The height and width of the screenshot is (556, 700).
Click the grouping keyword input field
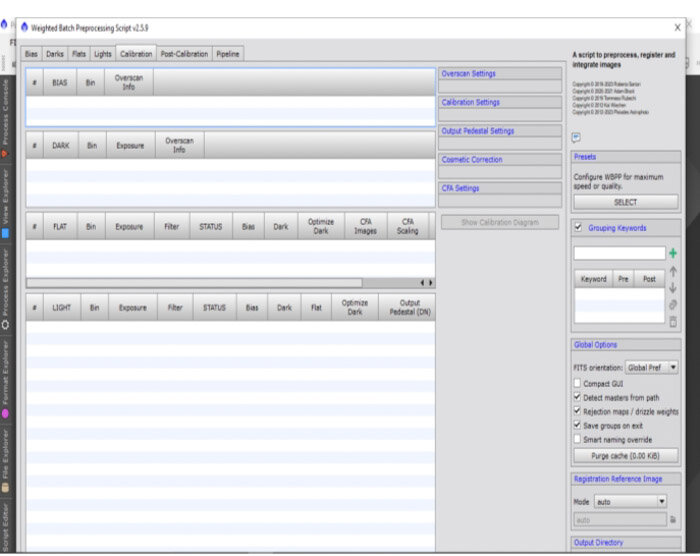(x=620, y=253)
